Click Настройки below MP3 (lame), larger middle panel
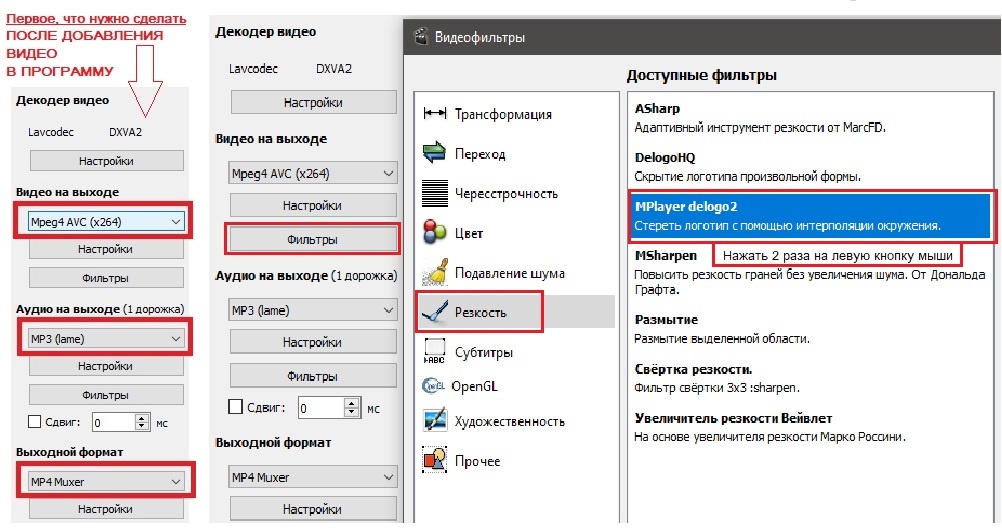 coord(313,342)
